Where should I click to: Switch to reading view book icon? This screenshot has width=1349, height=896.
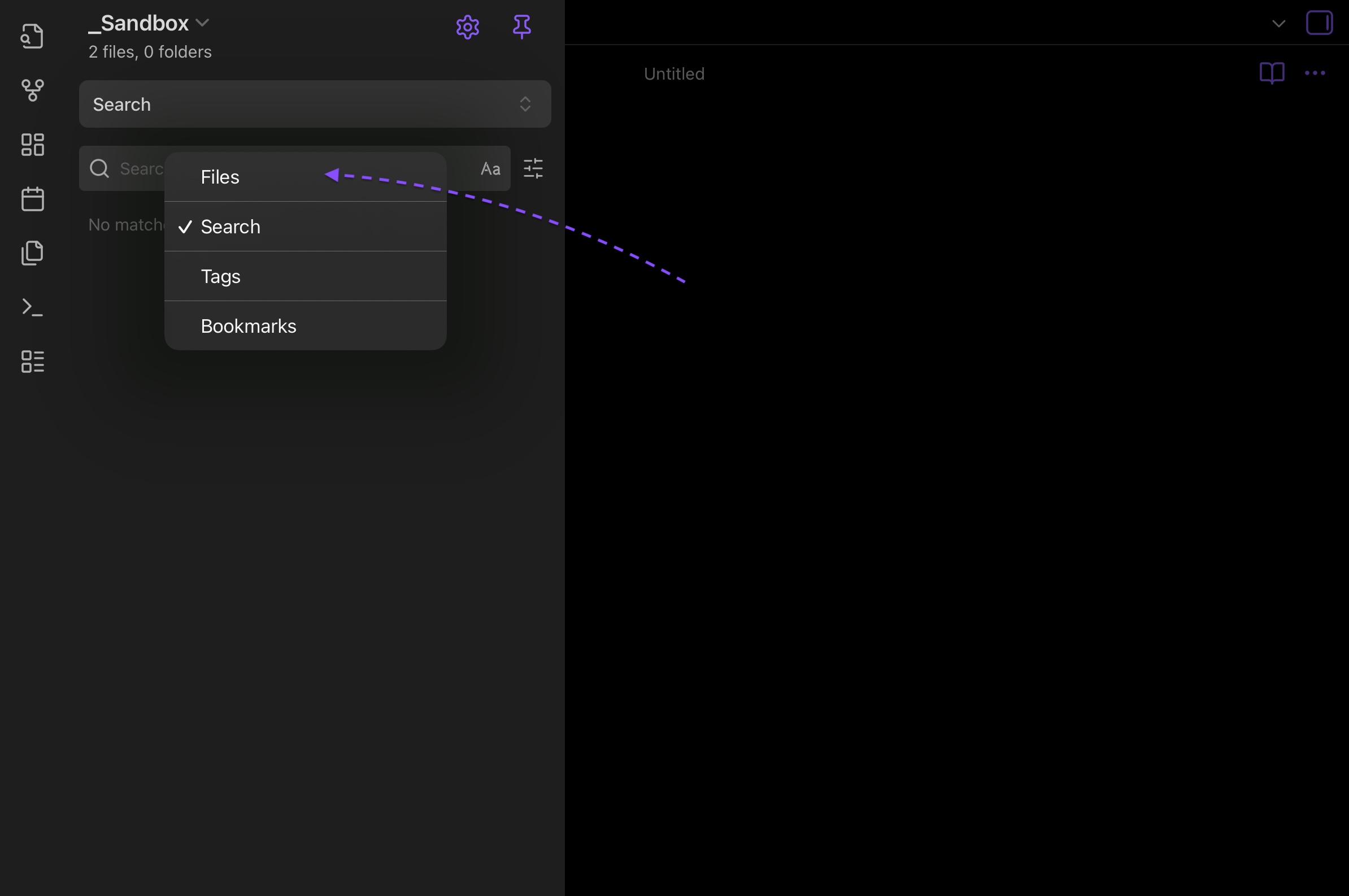click(x=1272, y=73)
